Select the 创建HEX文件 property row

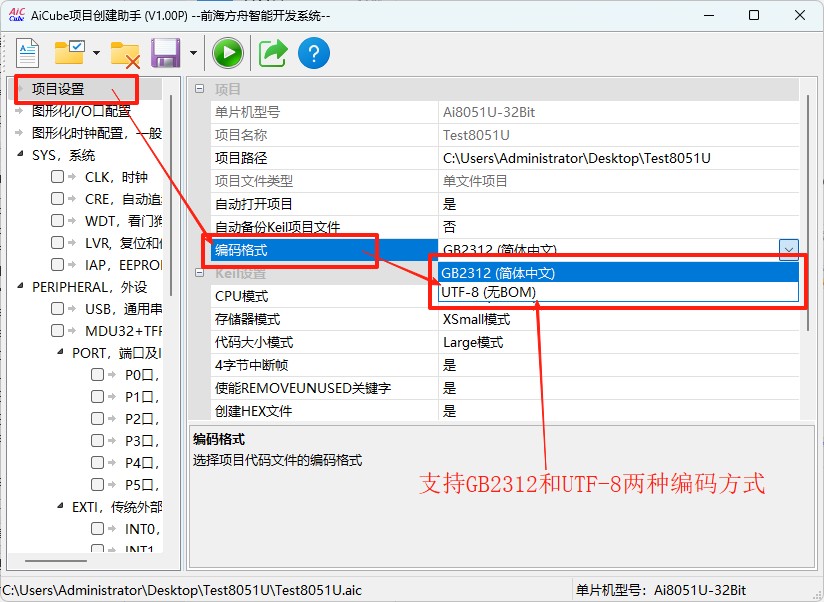point(504,411)
